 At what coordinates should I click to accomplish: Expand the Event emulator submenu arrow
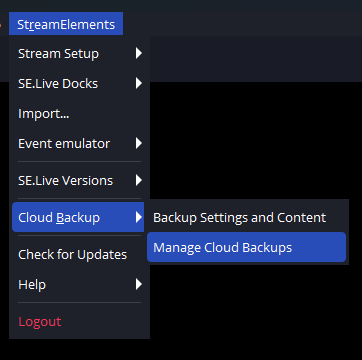[x=139, y=143]
